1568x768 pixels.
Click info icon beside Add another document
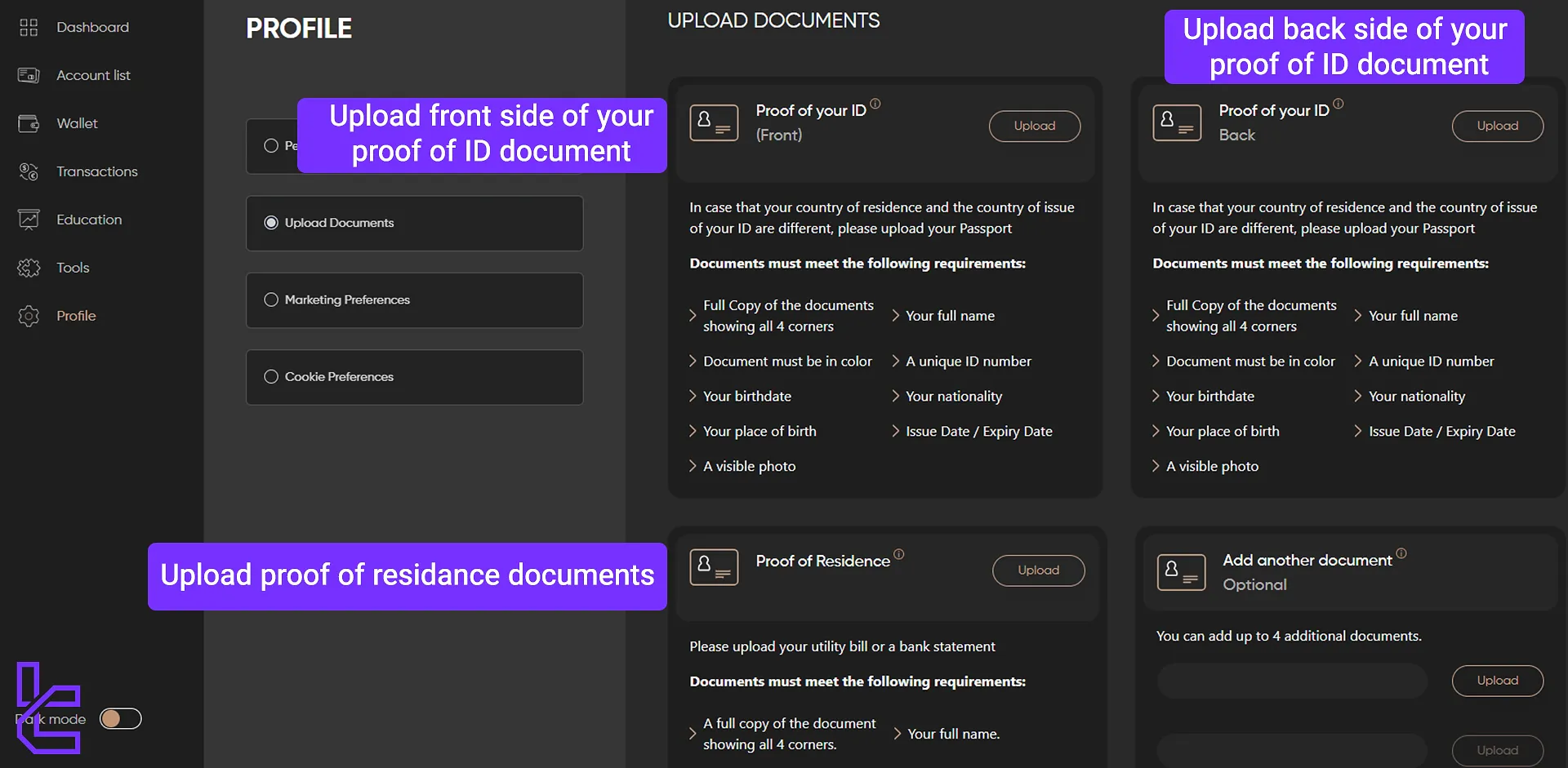(x=1401, y=553)
